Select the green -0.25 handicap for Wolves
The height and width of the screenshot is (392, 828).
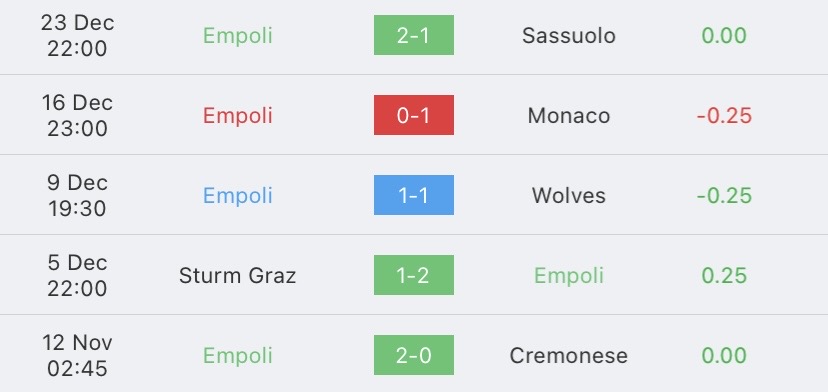coord(724,195)
